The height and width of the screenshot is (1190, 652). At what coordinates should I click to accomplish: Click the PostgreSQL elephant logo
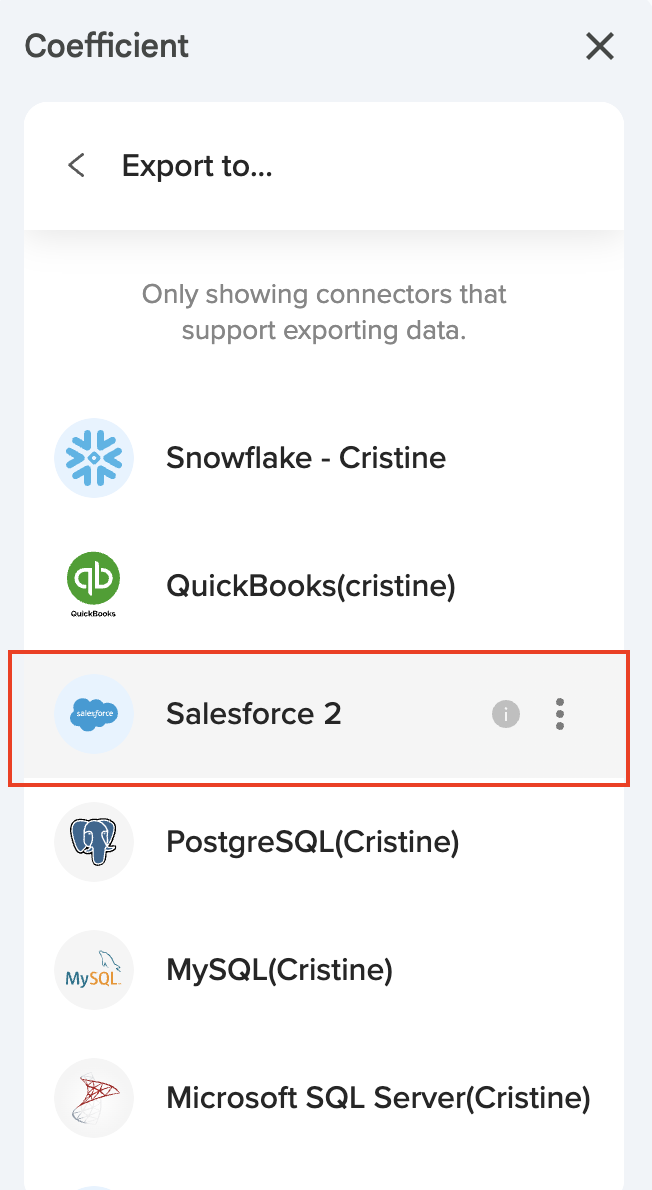[x=93, y=842]
